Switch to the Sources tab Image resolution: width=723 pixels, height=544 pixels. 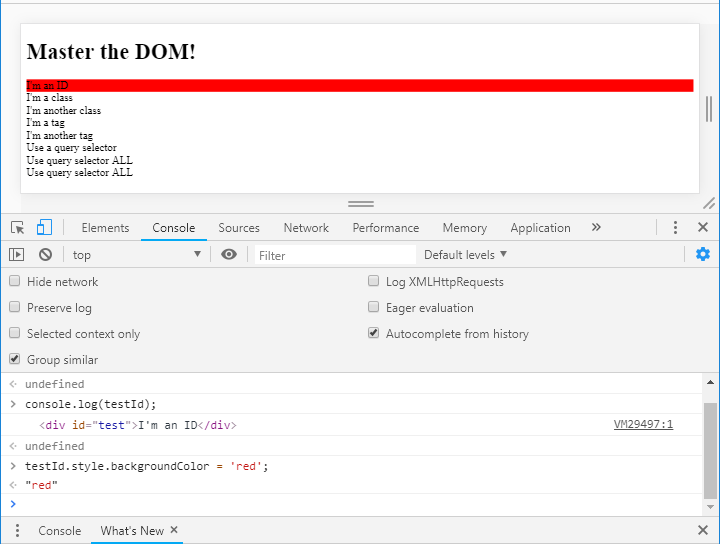tap(239, 228)
